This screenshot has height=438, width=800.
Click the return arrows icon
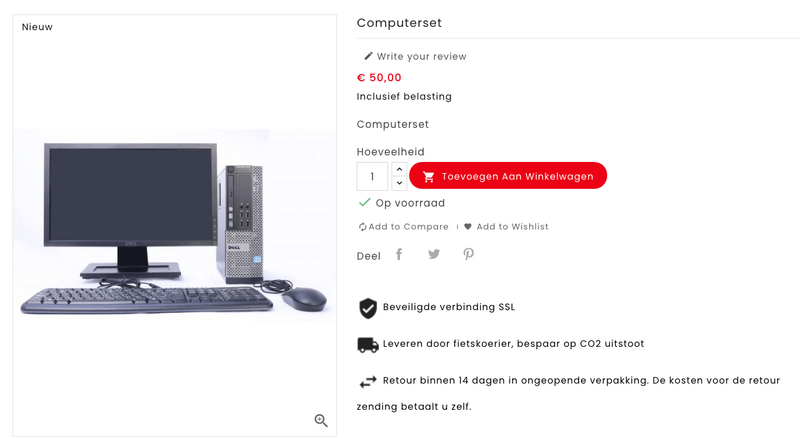(x=368, y=381)
